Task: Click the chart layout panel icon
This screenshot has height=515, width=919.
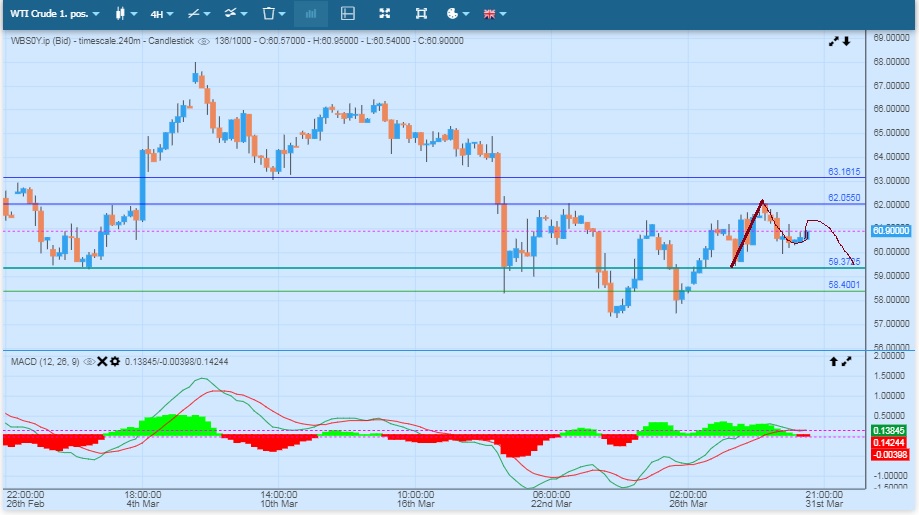Action: pos(348,14)
